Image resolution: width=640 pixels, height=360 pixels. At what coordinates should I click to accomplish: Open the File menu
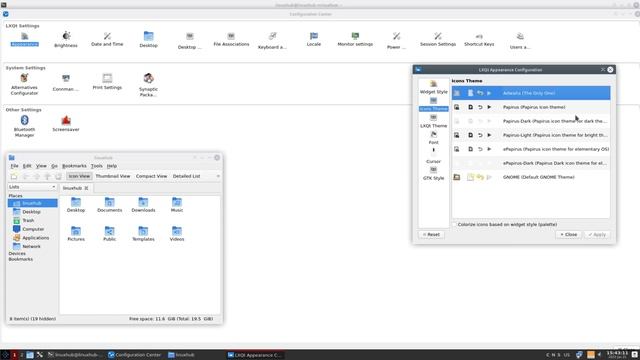(x=14, y=166)
